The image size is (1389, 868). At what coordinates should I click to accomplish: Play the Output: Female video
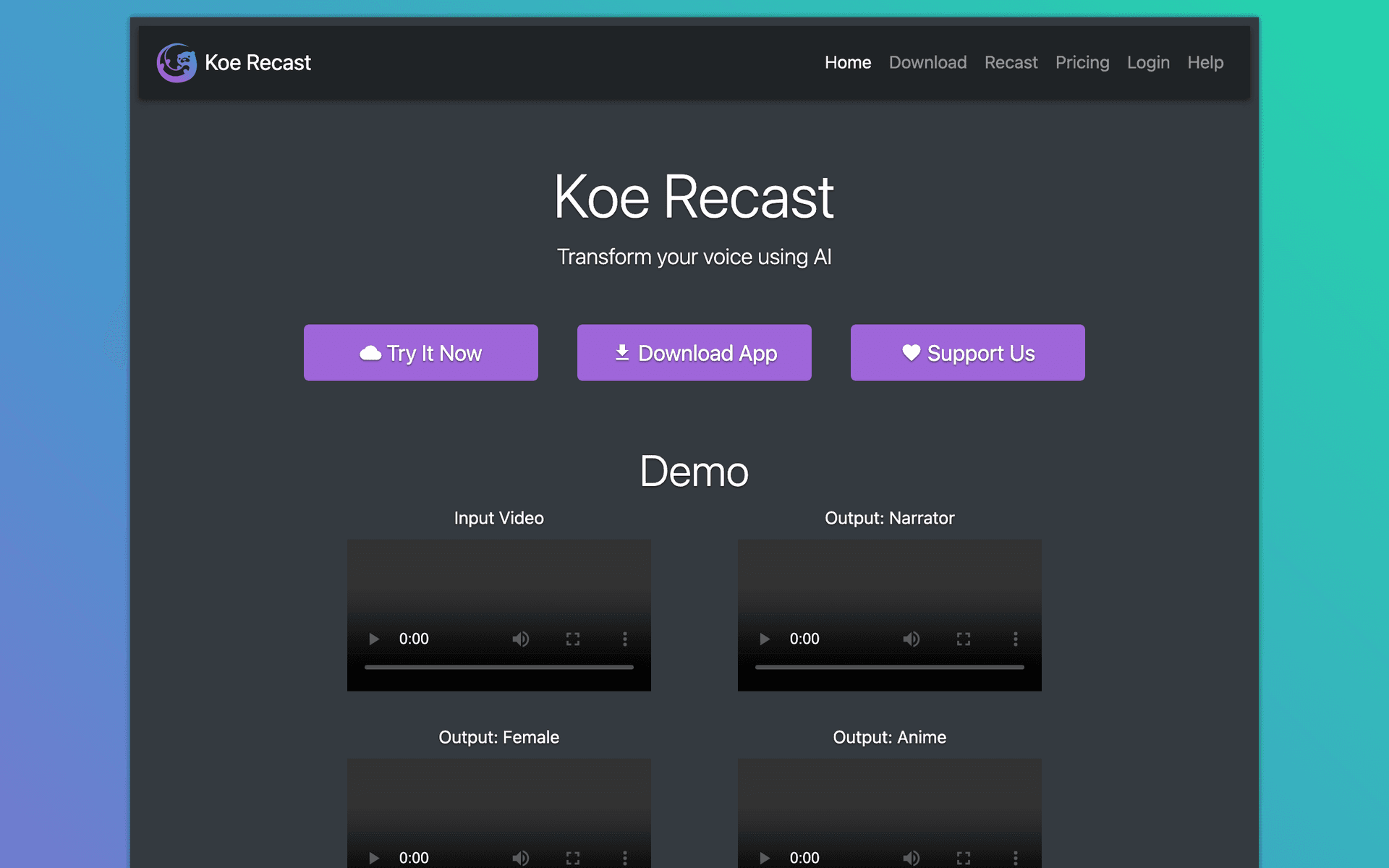tap(374, 858)
